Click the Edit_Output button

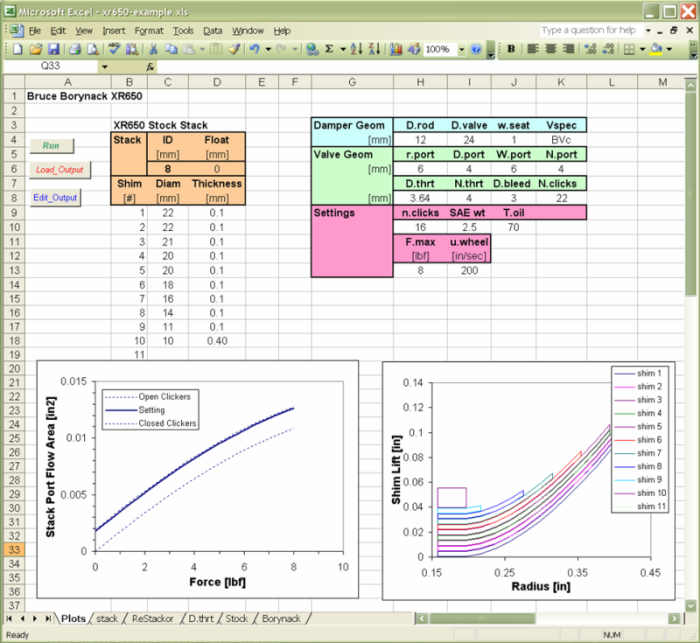(55, 197)
